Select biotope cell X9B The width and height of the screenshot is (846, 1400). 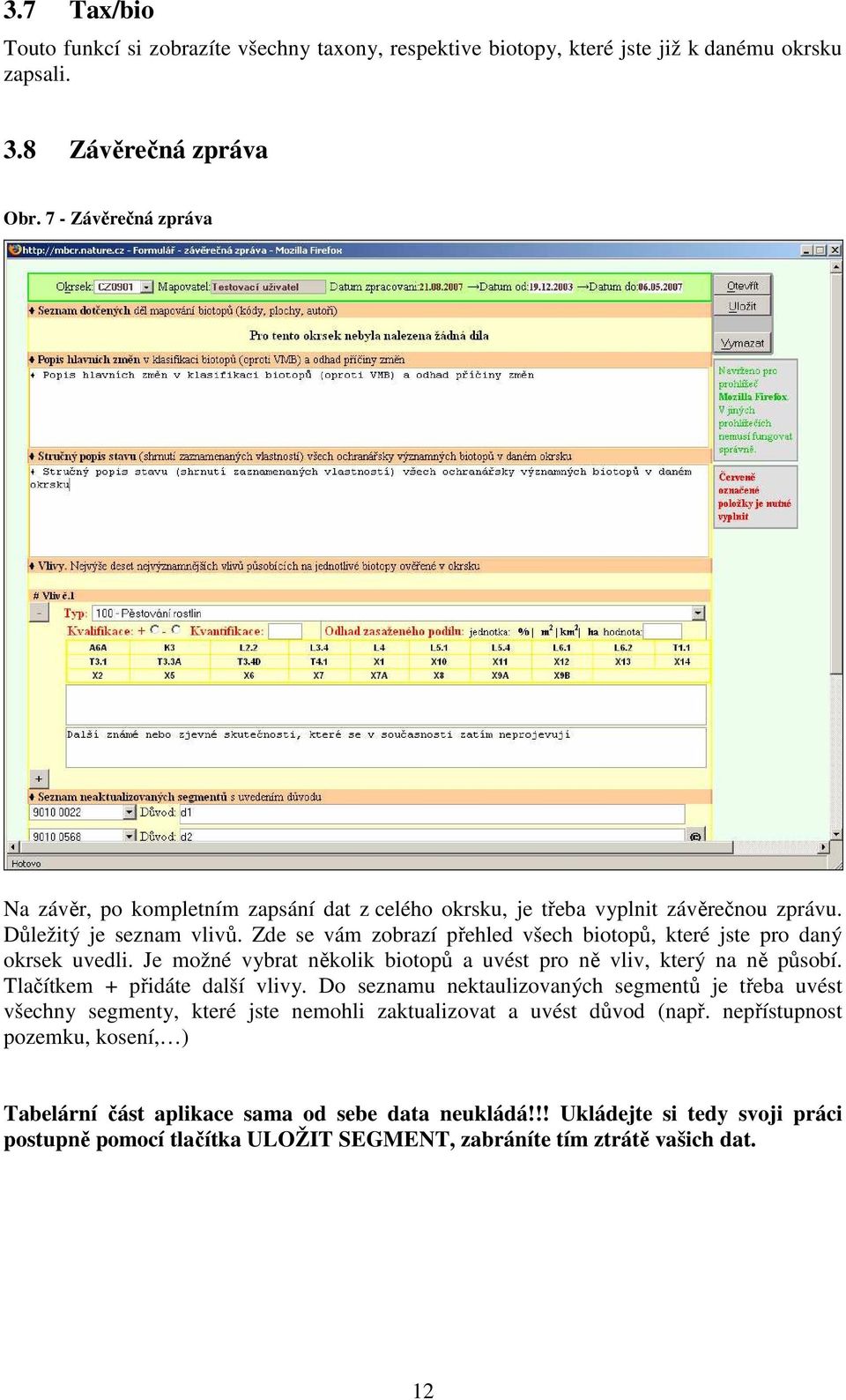[x=561, y=676]
